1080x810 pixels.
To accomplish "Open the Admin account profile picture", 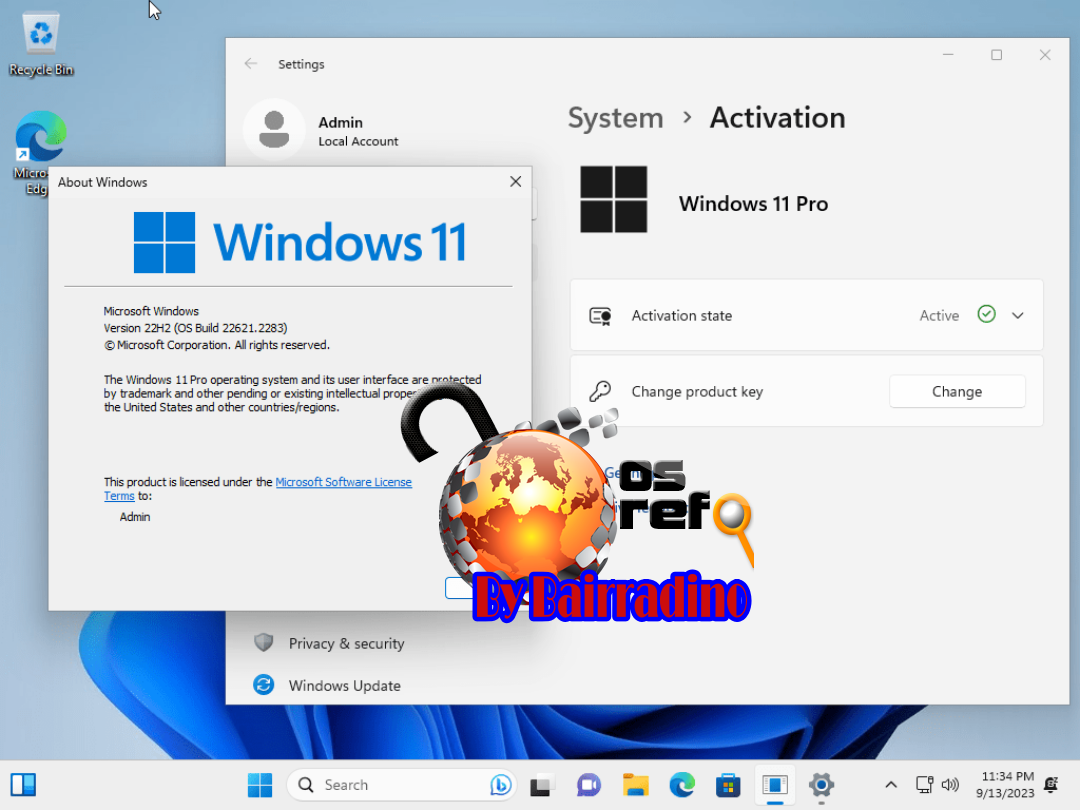I will coord(274,129).
